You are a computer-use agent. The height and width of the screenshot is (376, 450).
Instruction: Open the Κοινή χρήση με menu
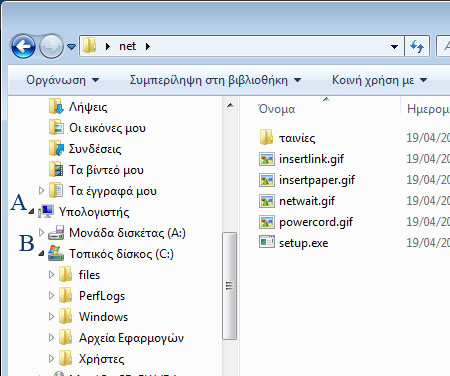click(x=379, y=80)
